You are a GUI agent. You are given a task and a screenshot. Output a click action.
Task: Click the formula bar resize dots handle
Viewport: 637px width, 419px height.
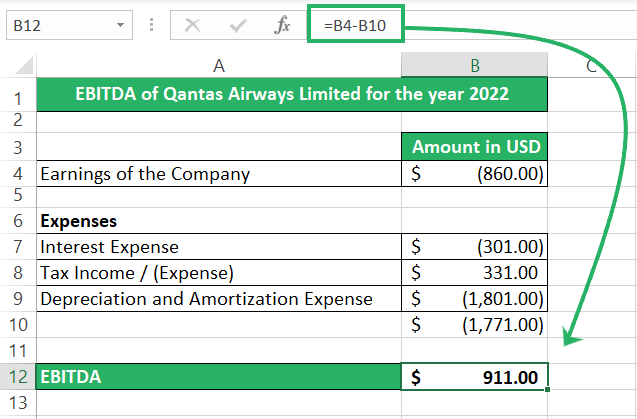click(x=151, y=26)
